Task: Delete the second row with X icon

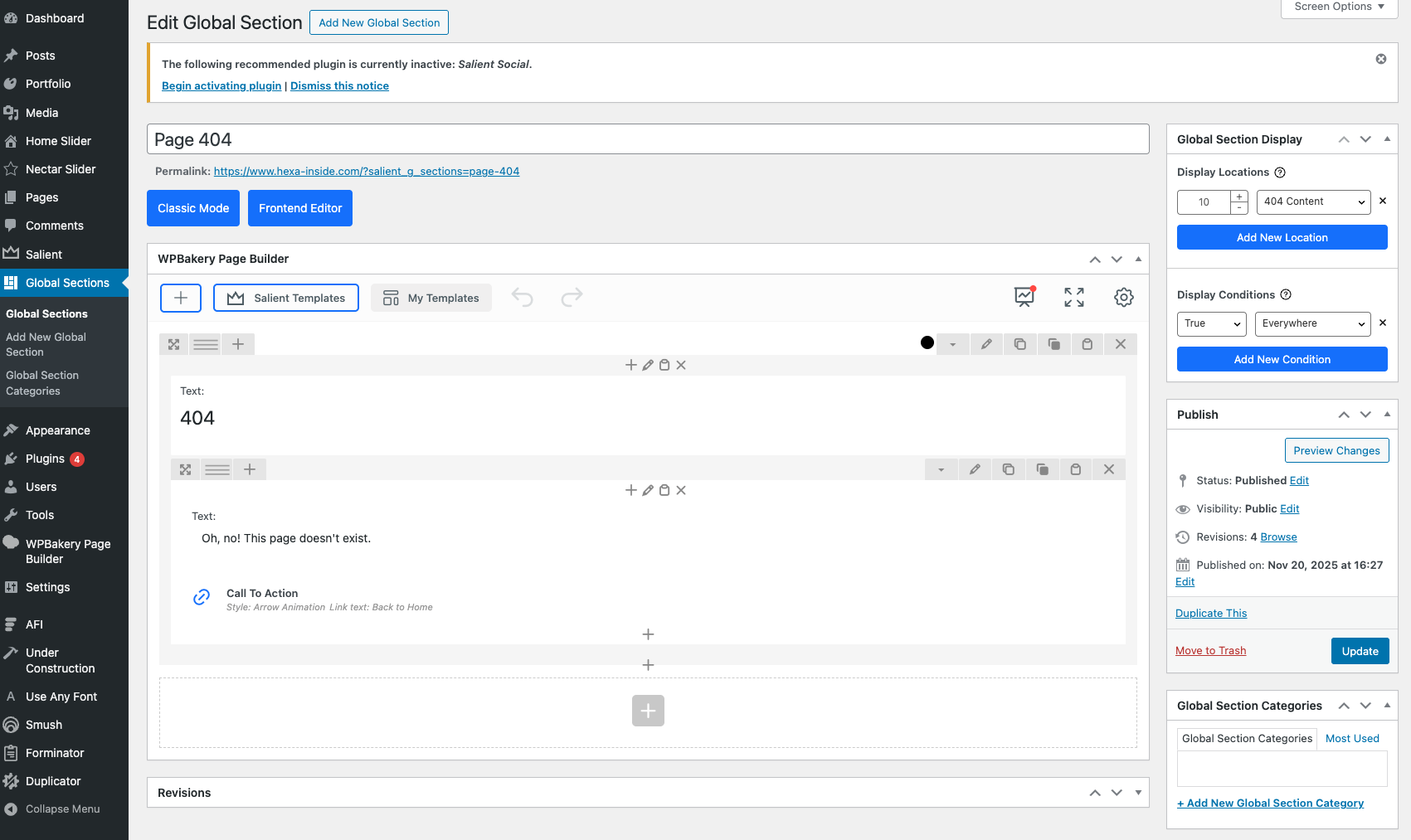Action: [1109, 469]
